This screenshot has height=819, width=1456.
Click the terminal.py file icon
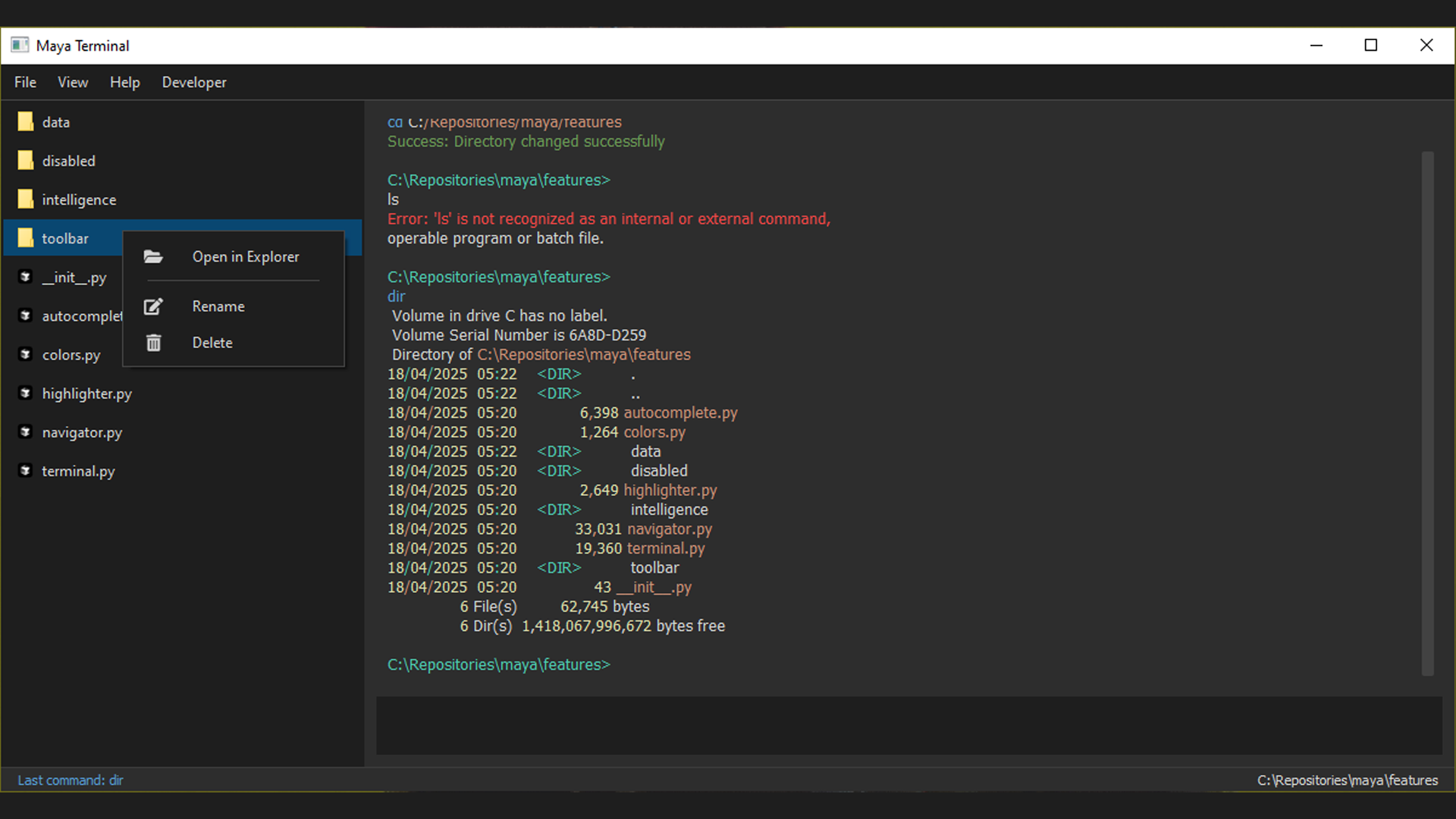pos(25,471)
